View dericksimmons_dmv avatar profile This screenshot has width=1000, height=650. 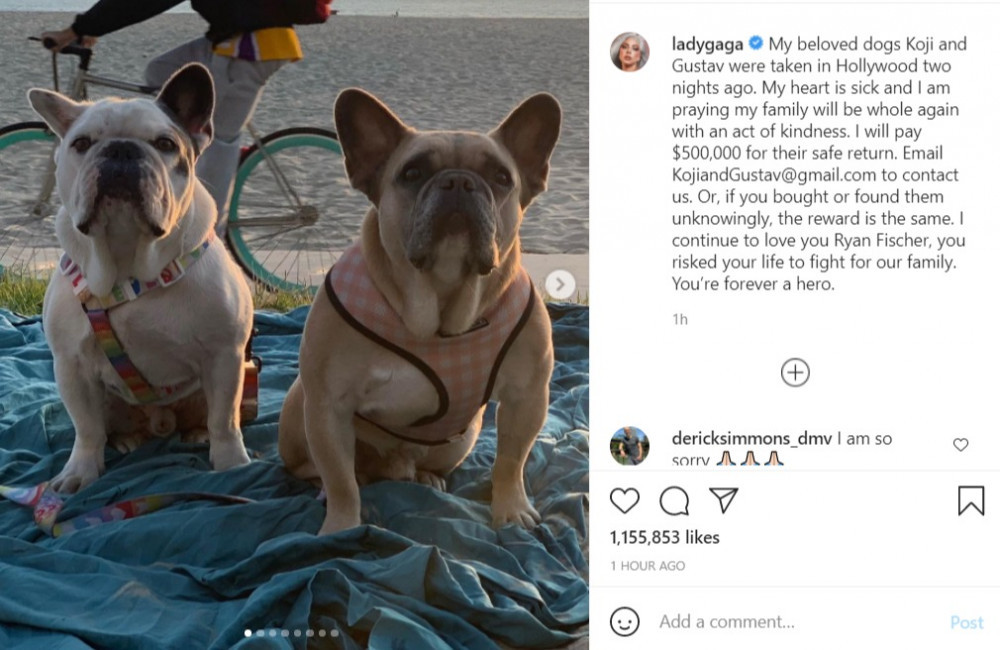pyautogui.click(x=629, y=445)
